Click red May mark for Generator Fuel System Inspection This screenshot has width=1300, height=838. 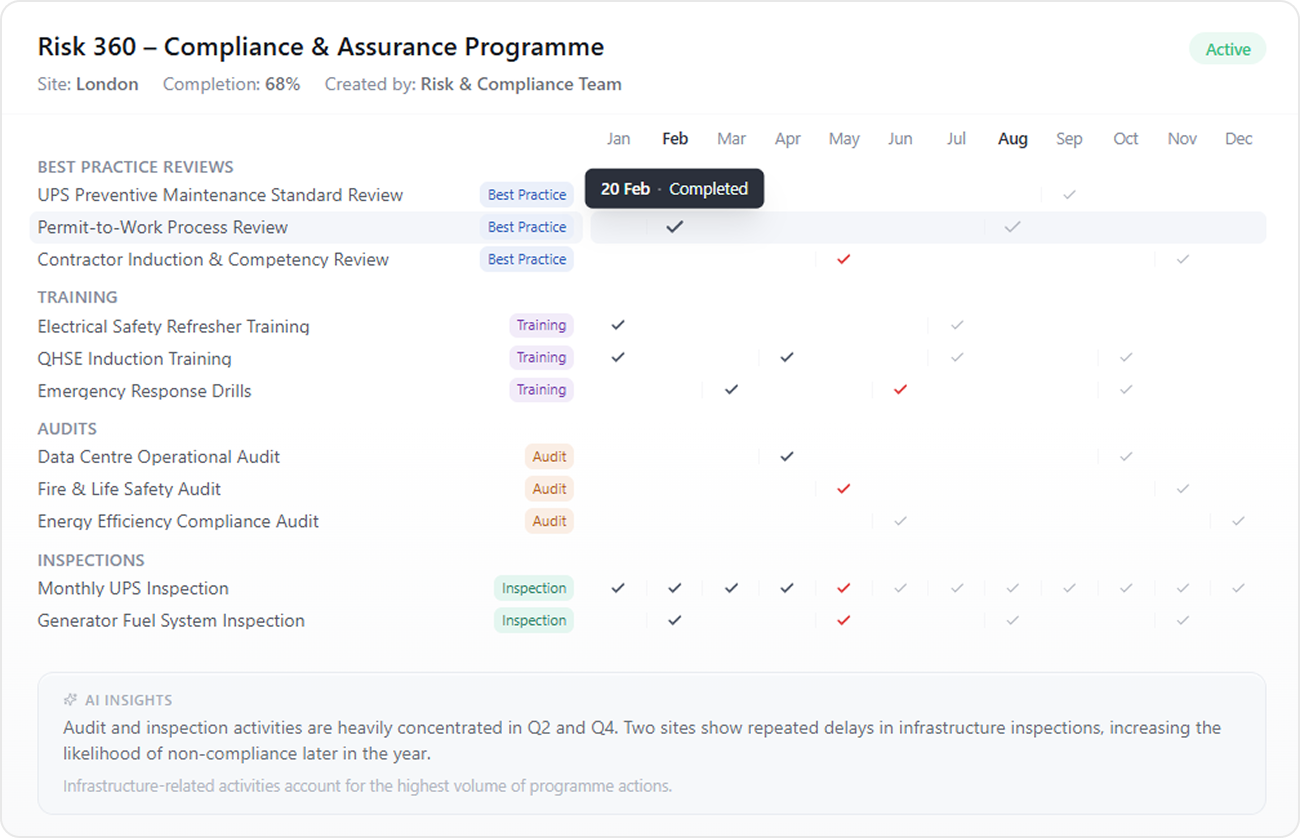pos(844,620)
